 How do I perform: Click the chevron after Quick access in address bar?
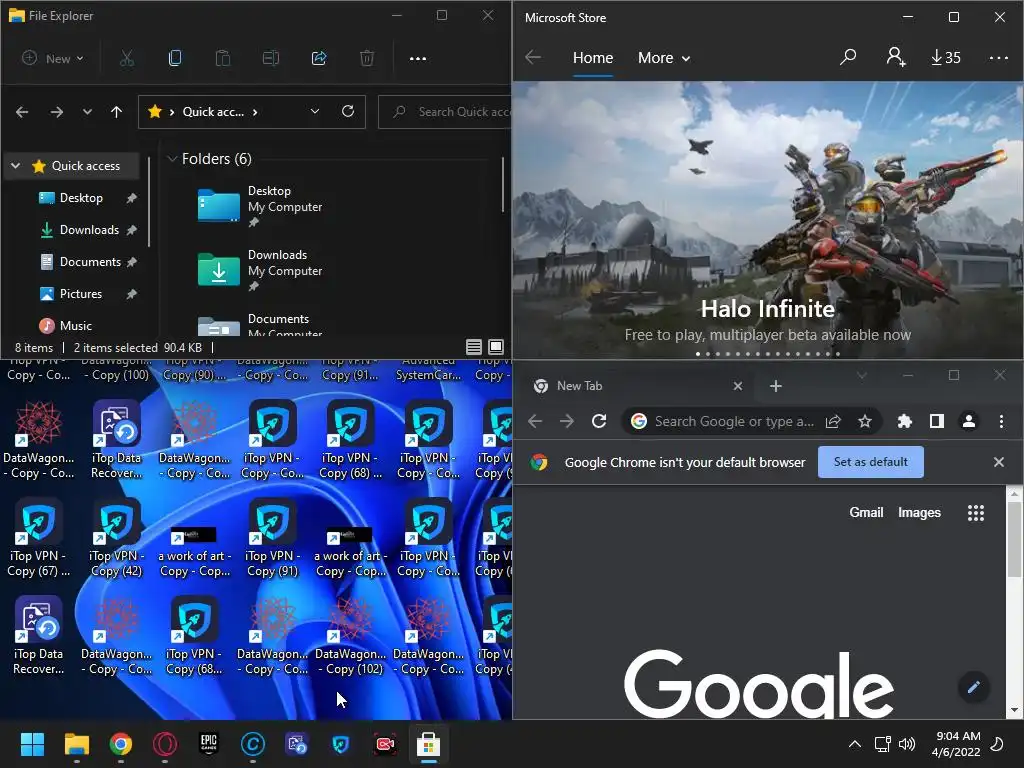pyautogui.click(x=255, y=112)
